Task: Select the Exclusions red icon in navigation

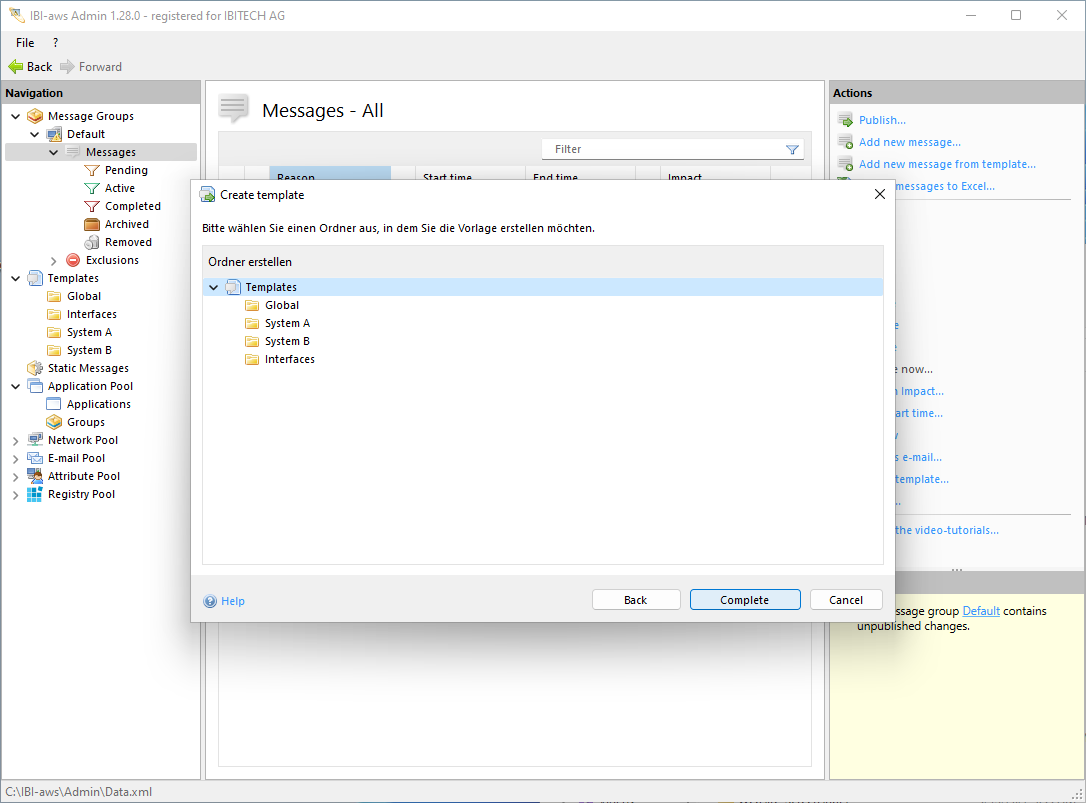Action: click(x=73, y=260)
